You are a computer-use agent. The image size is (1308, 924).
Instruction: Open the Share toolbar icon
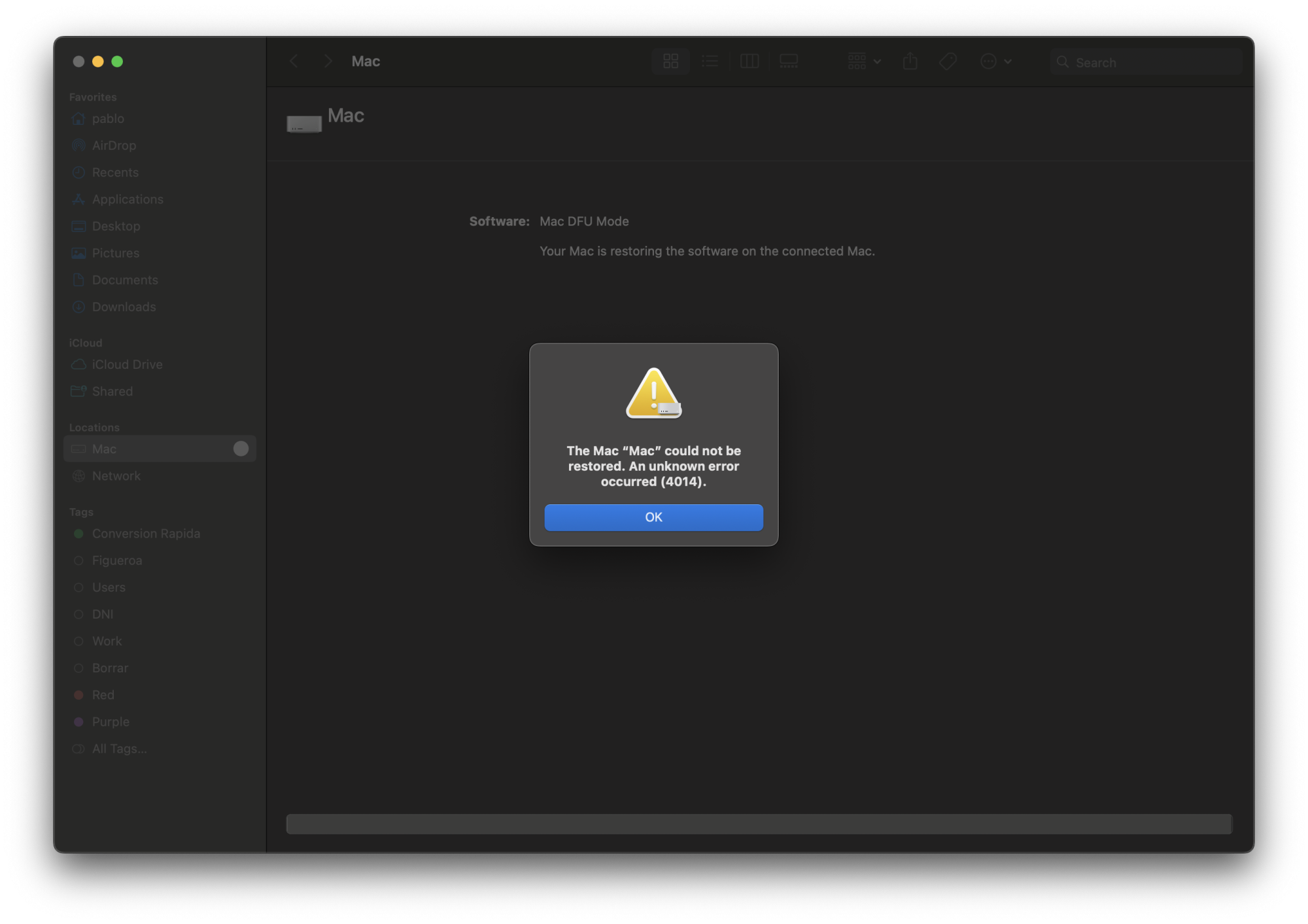pyautogui.click(x=910, y=61)
